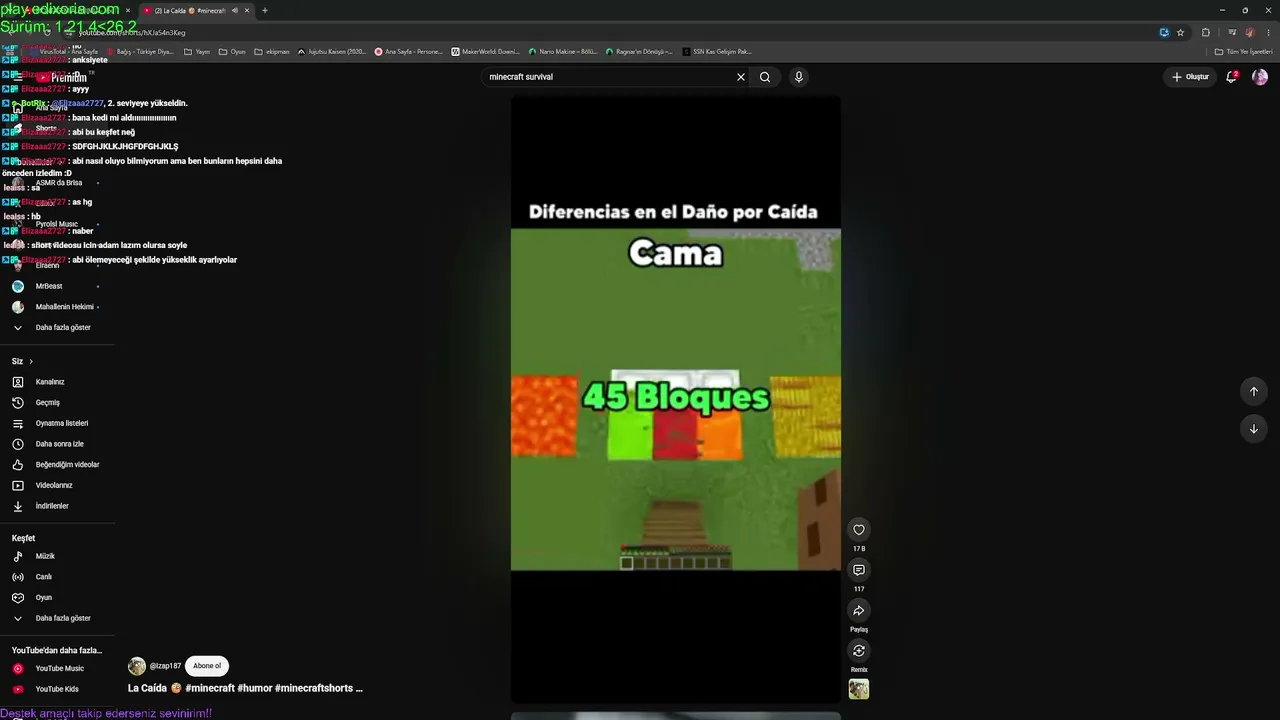1280x720 pixels.
Task: Open the @izap187 channel link
Action: (165, 666)
